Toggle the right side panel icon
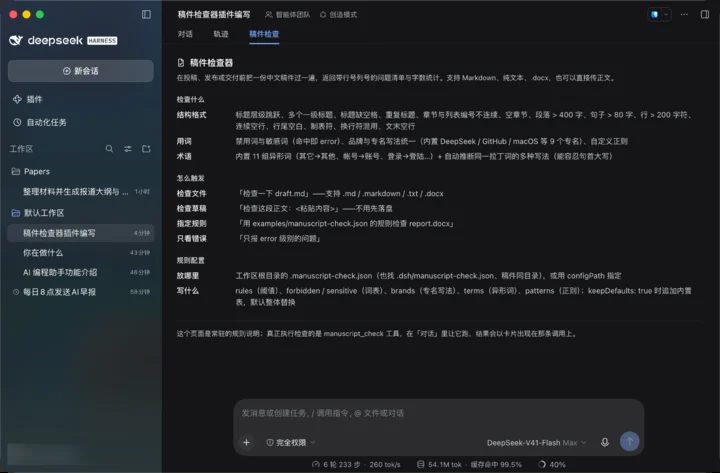The width and height of the screenshot is (720, 473). pos(705,15)
